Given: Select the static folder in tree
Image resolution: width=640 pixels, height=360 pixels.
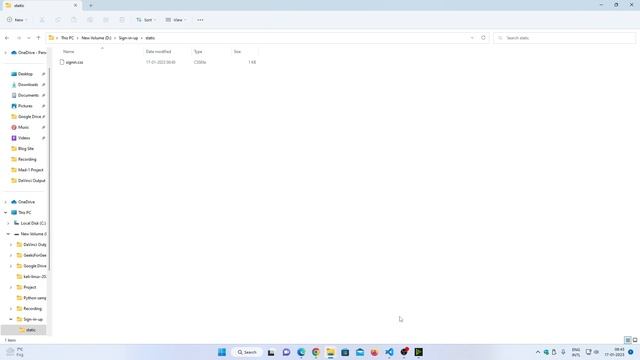Looking at the screenshot, I should (31, 330).
